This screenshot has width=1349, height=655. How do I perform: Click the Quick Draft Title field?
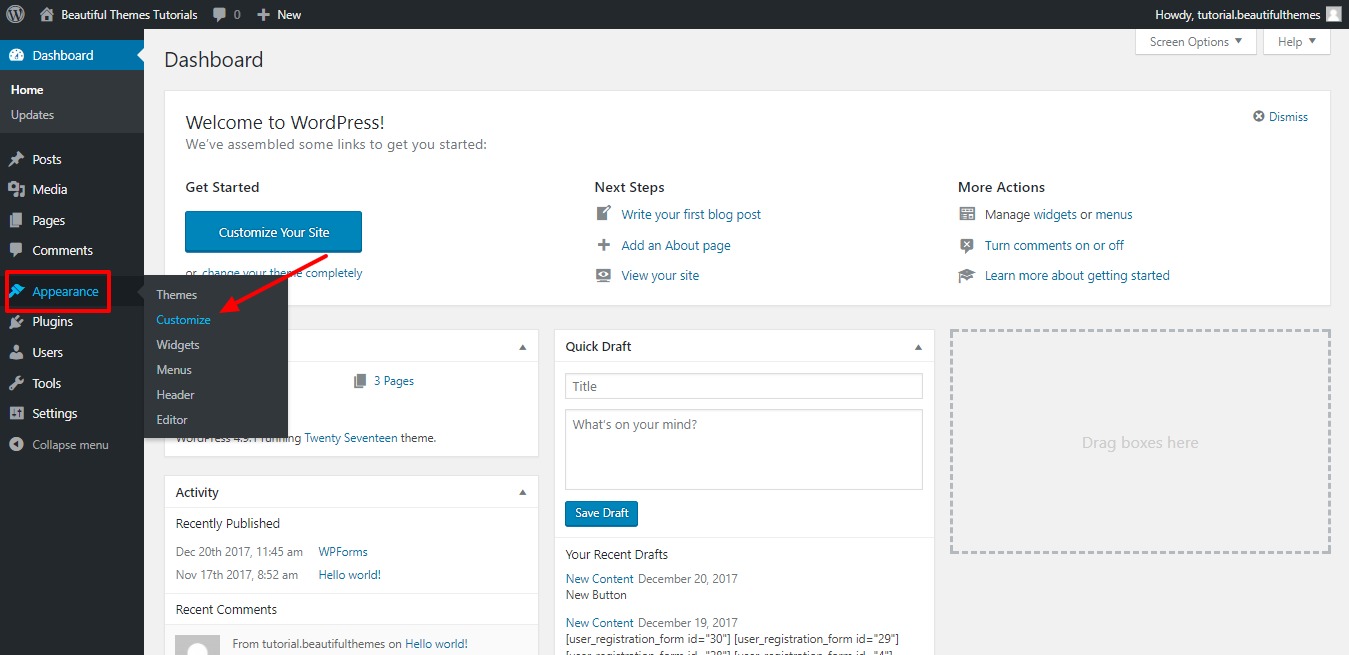point(743,386)
